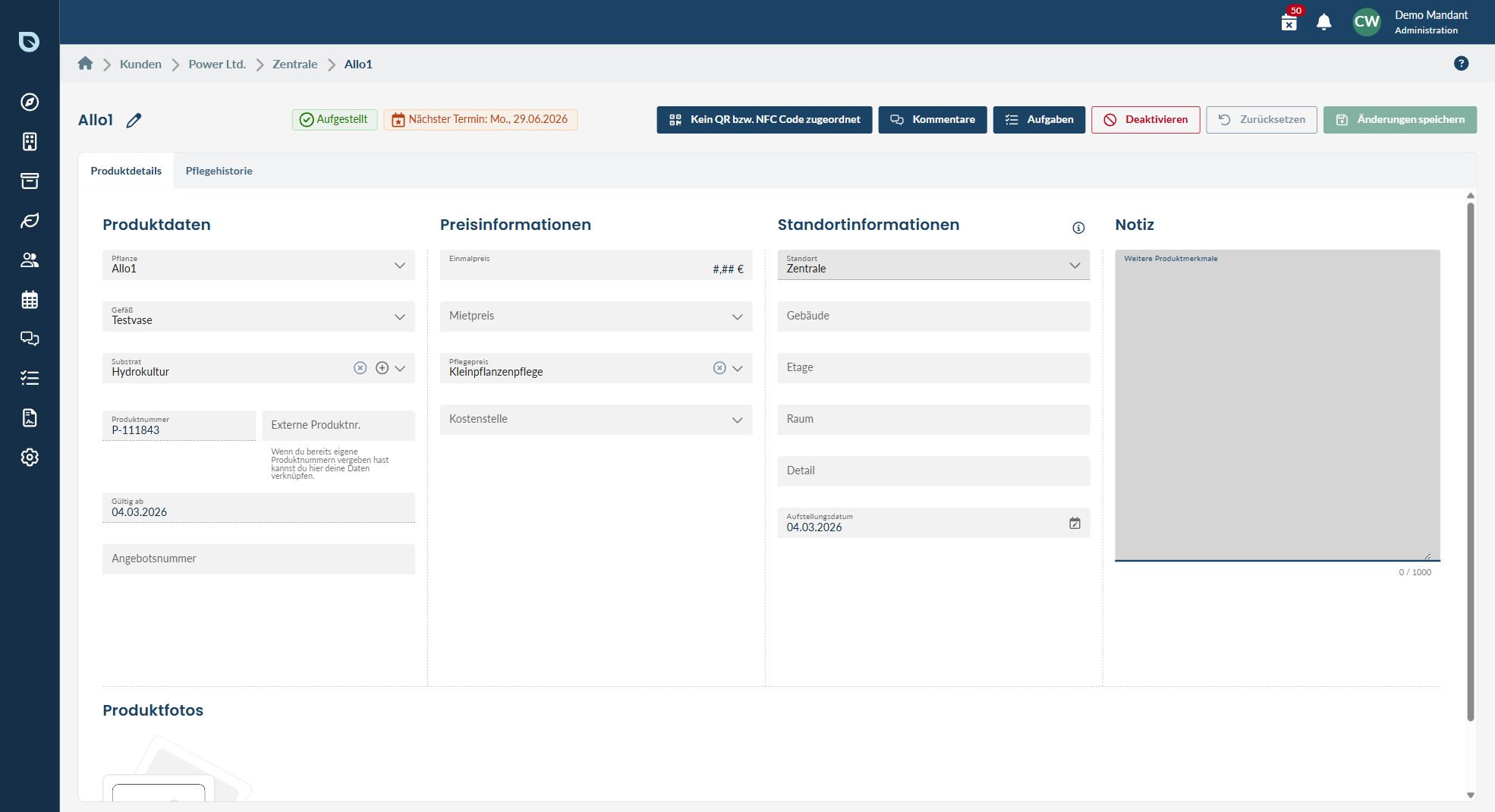
Task: Open the settings gear icon in sidebar
Action: [30, 458]
